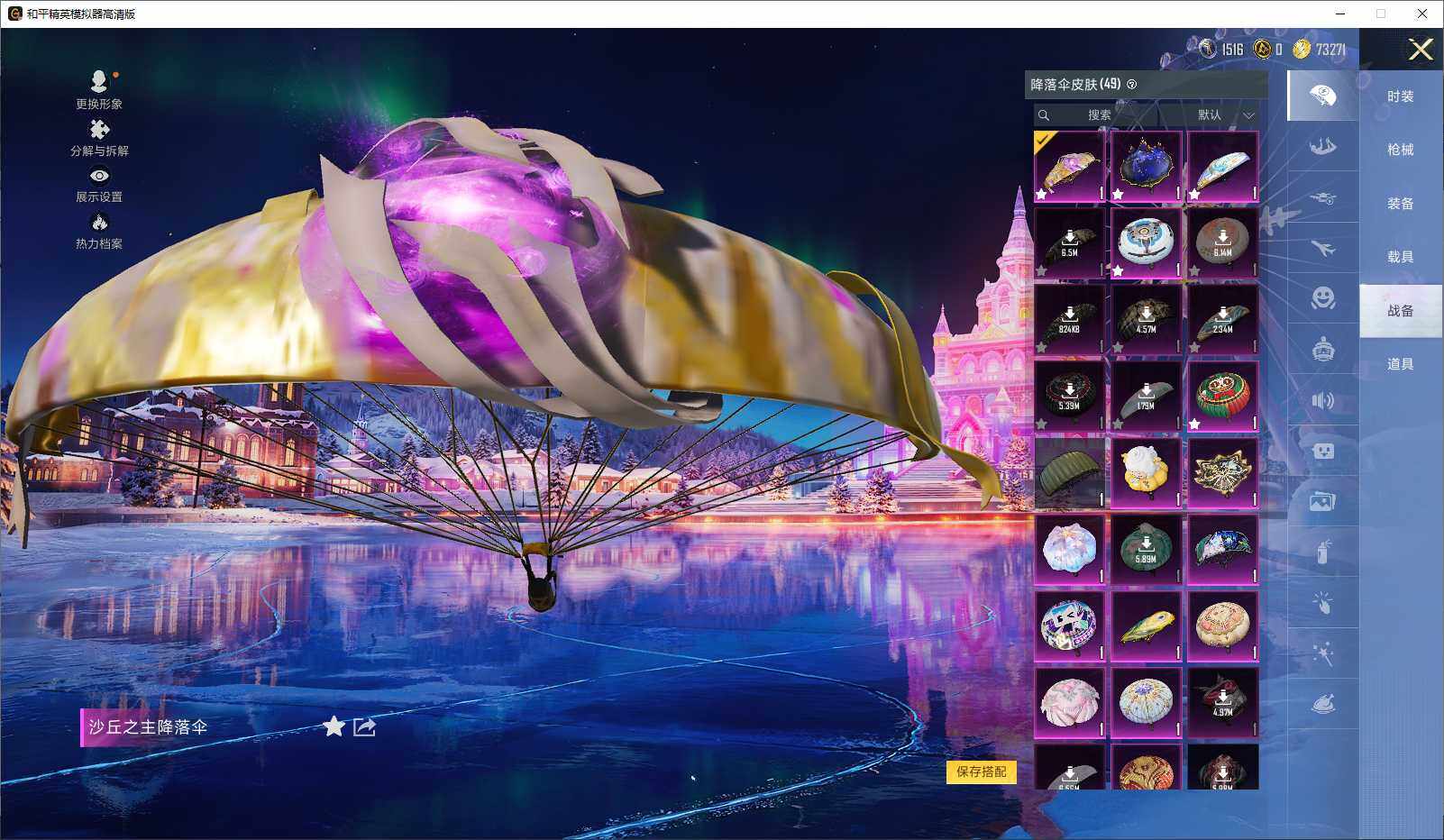Image resolution: width=1444 pixels, height=840 pixels.
Task: Switch to the 枪械 weapons tab
Action: (1398, 150)
